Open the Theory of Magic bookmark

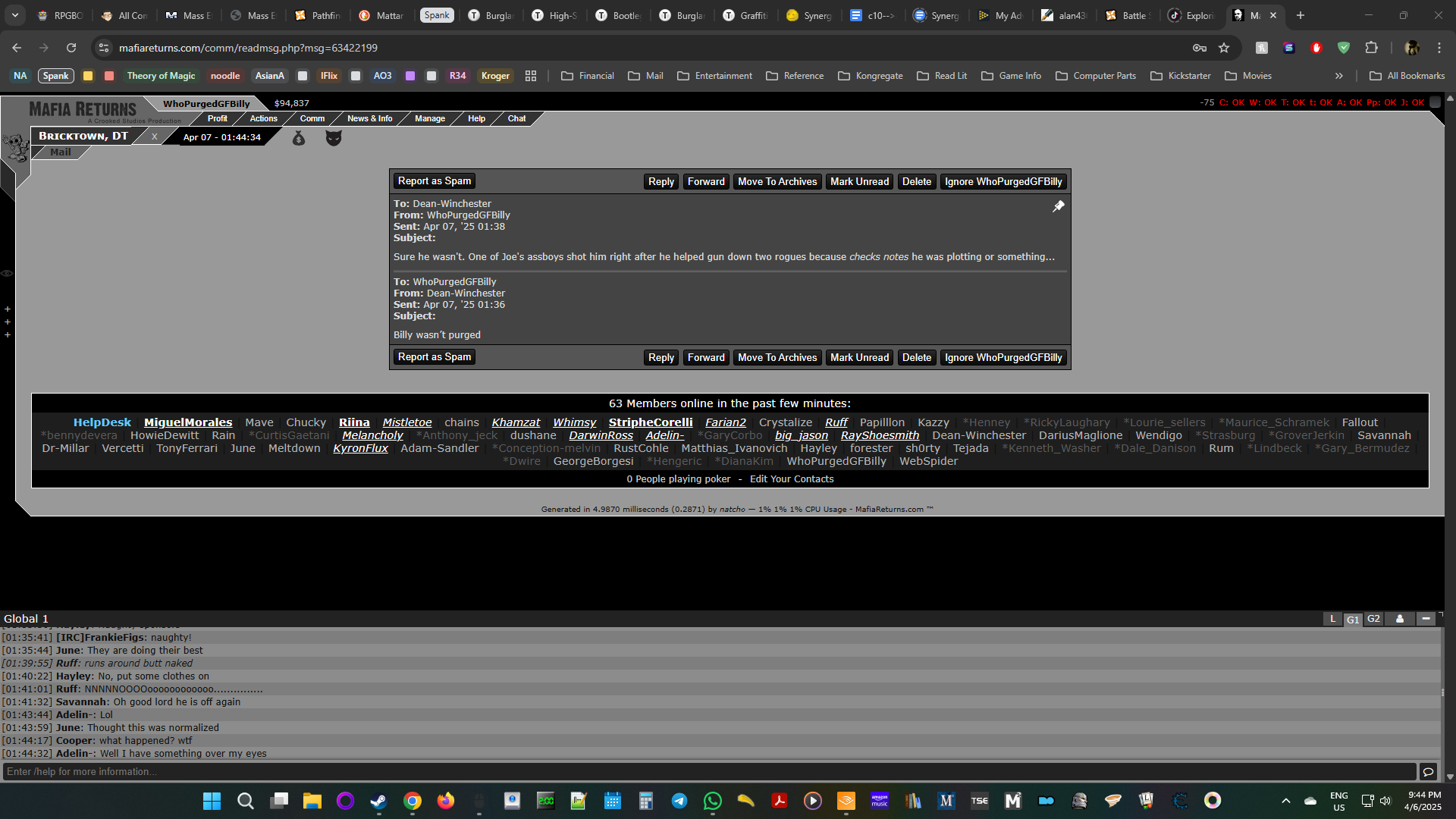[x=161, y=76]
